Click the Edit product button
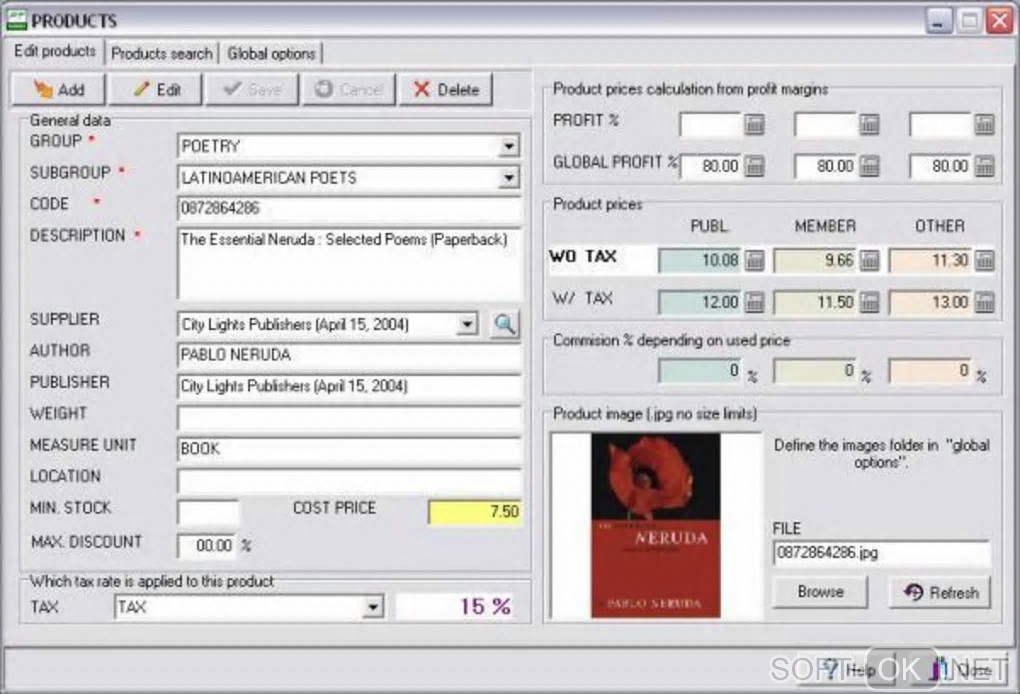The width and height of the screenshot is (1020, 694). (x=156, y=90)
